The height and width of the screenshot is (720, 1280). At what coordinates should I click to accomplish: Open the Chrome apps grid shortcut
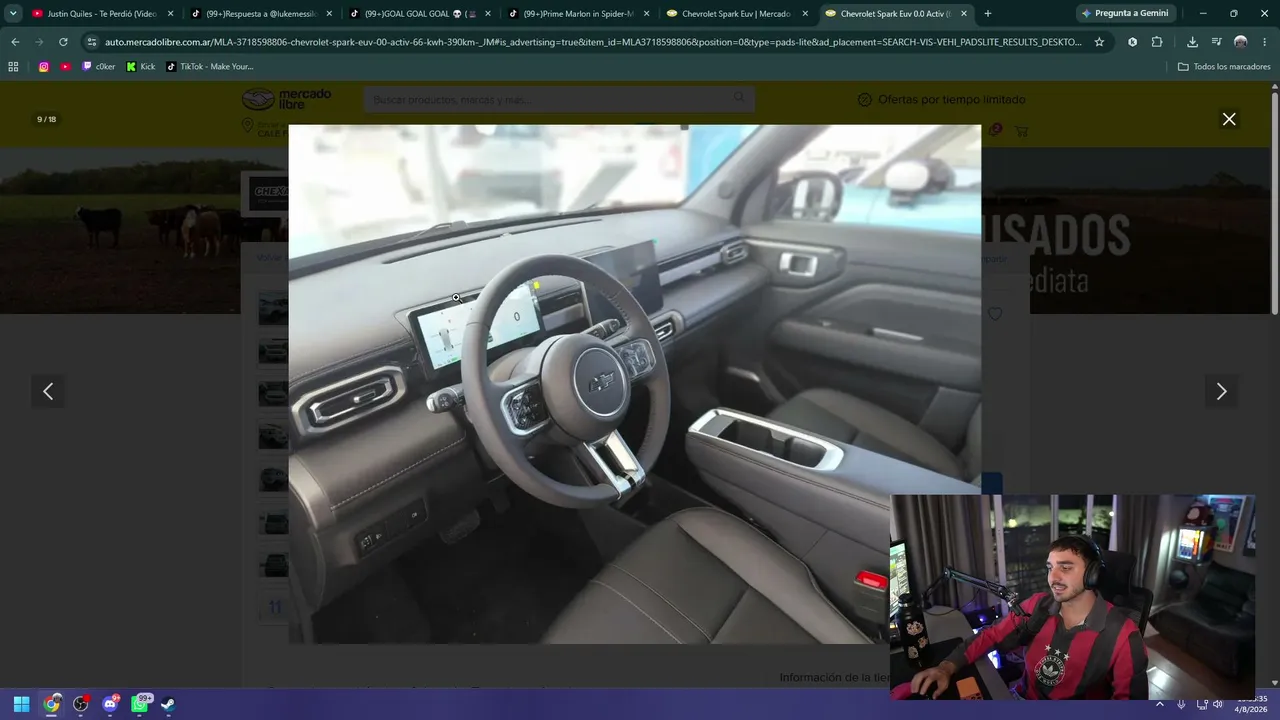[x=13, y=66]
